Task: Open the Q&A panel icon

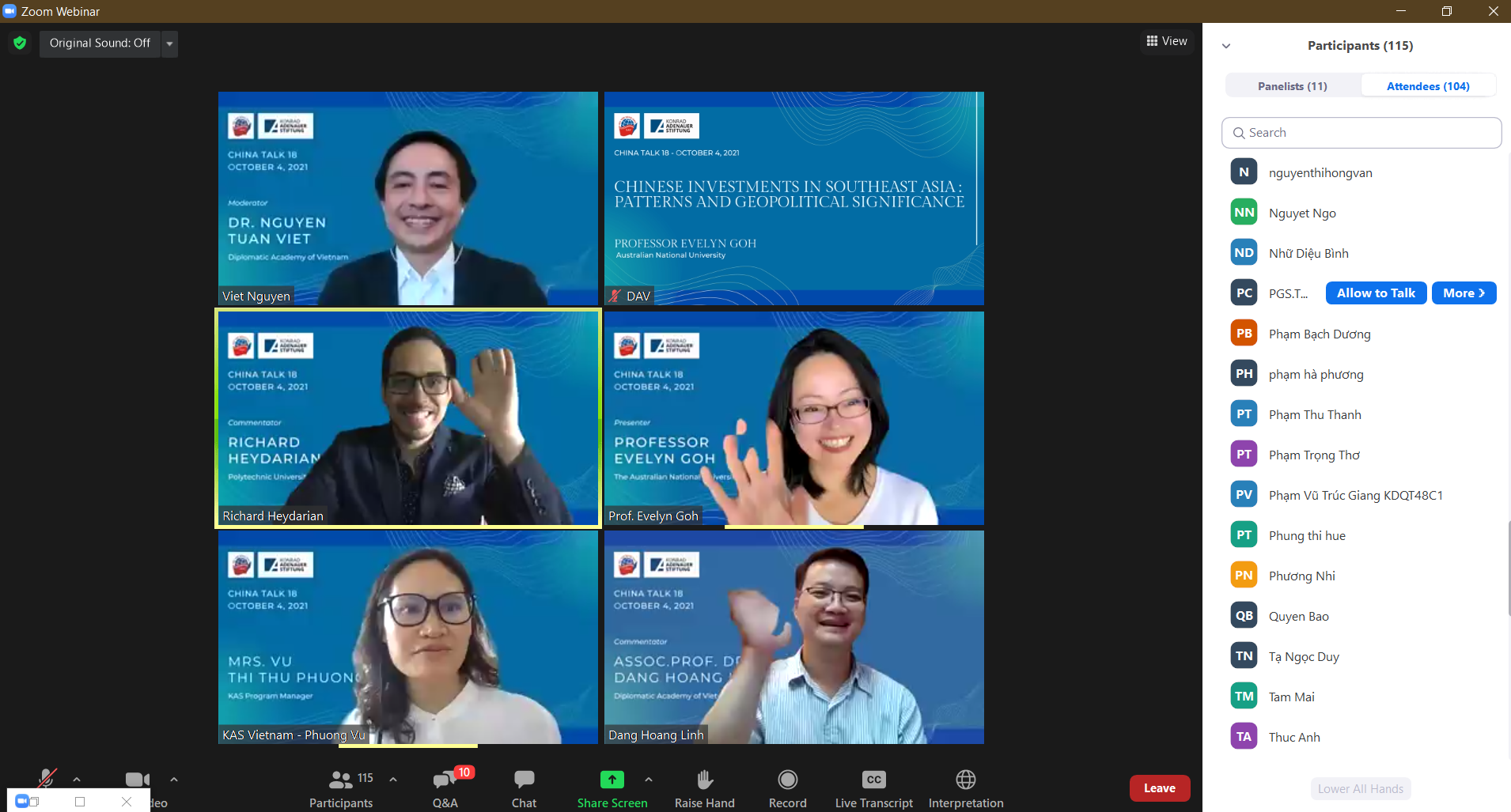Action: tap(445, 780)
